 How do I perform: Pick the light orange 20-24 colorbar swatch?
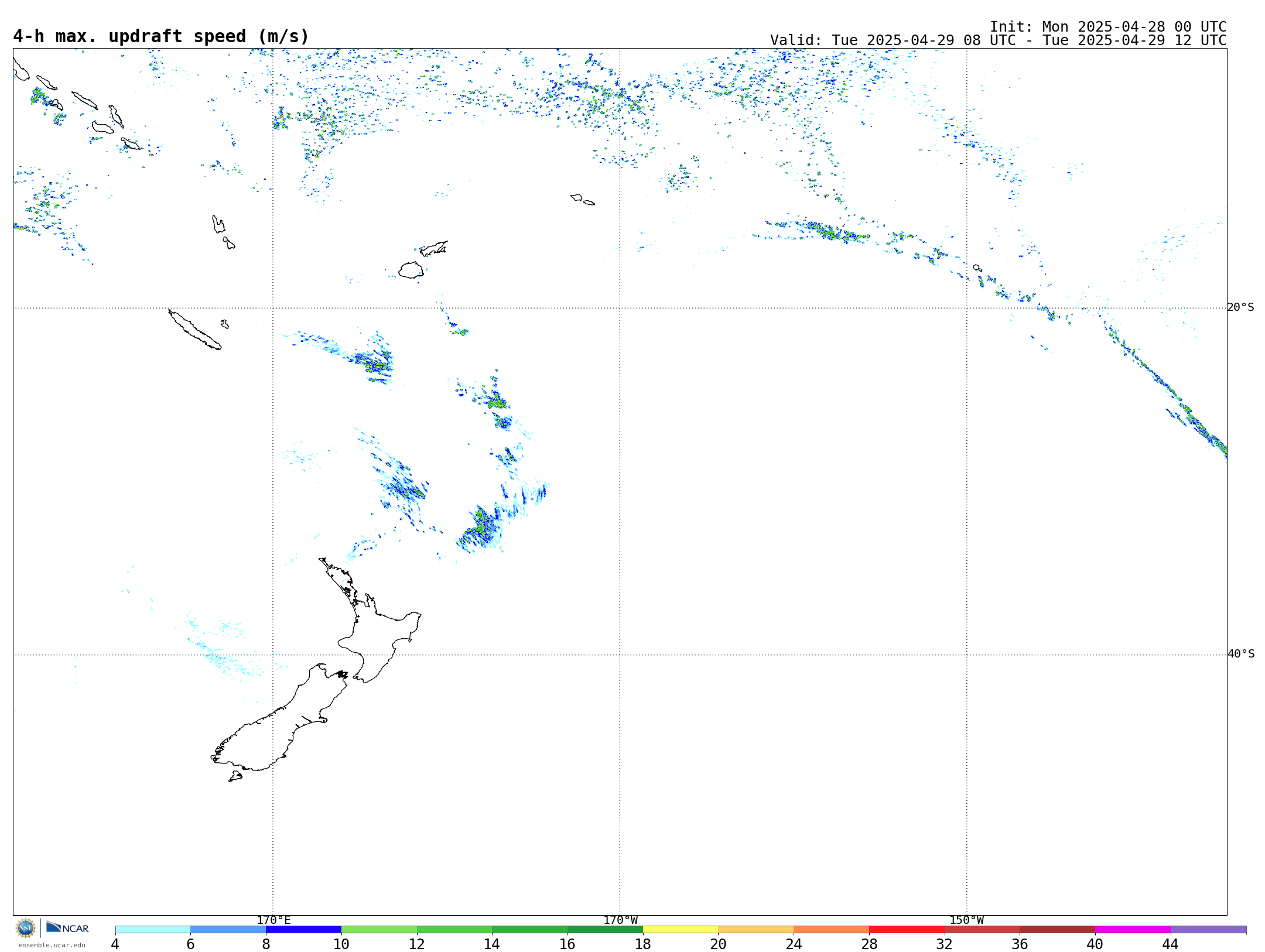(x=756, y=930)
